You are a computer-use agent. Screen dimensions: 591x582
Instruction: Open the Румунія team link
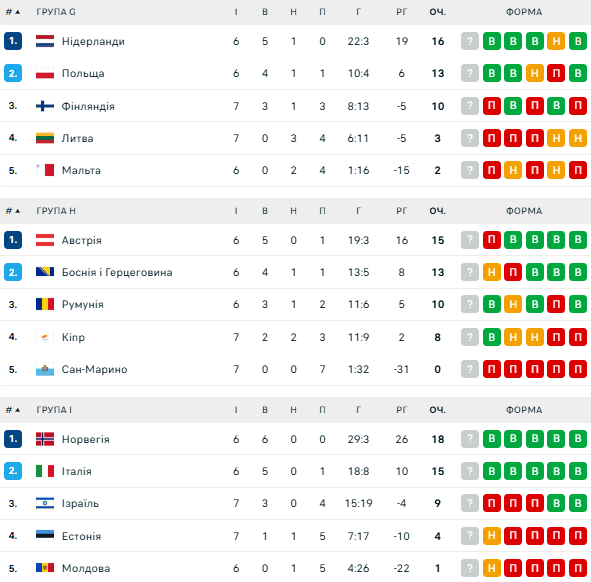pos(83,304)
